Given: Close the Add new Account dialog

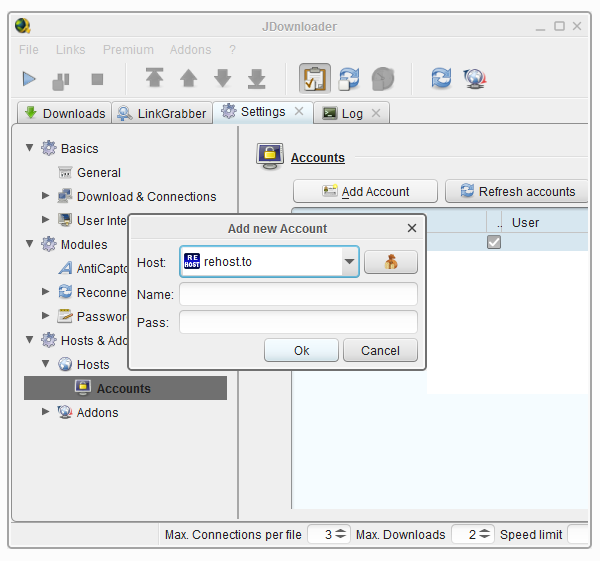Looking at the screenshot, I should pos(412,228).
